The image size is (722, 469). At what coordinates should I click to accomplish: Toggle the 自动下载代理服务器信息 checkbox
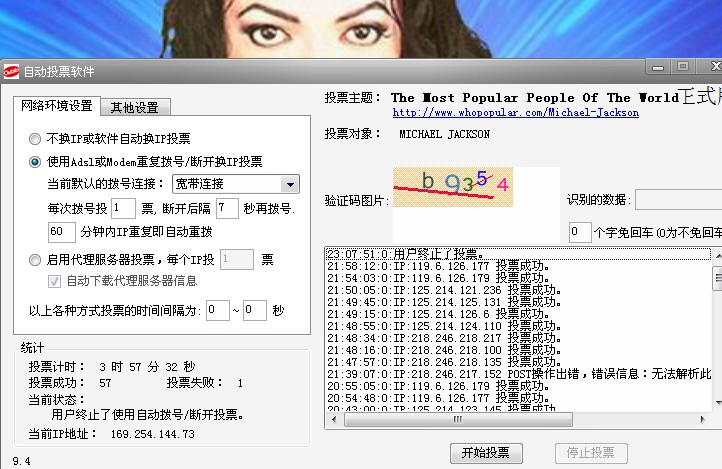(x=56, y=281)
